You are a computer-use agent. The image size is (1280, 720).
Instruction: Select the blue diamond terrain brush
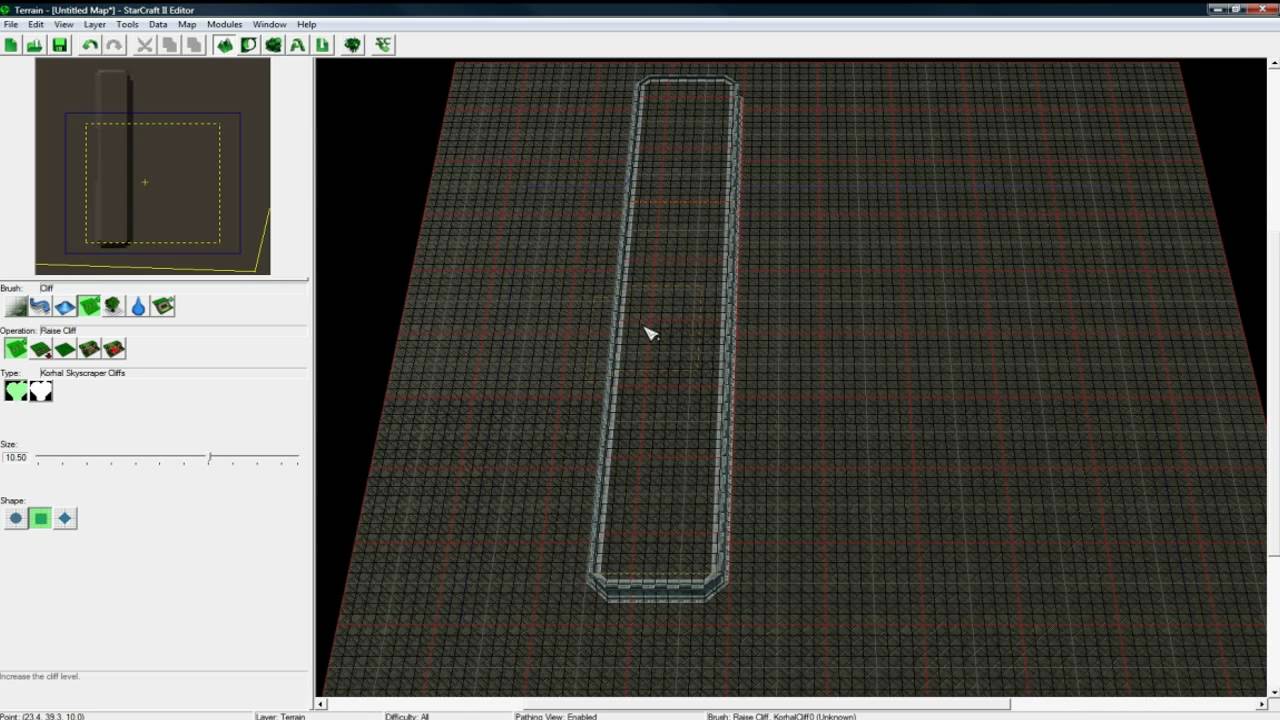[65, 306]
